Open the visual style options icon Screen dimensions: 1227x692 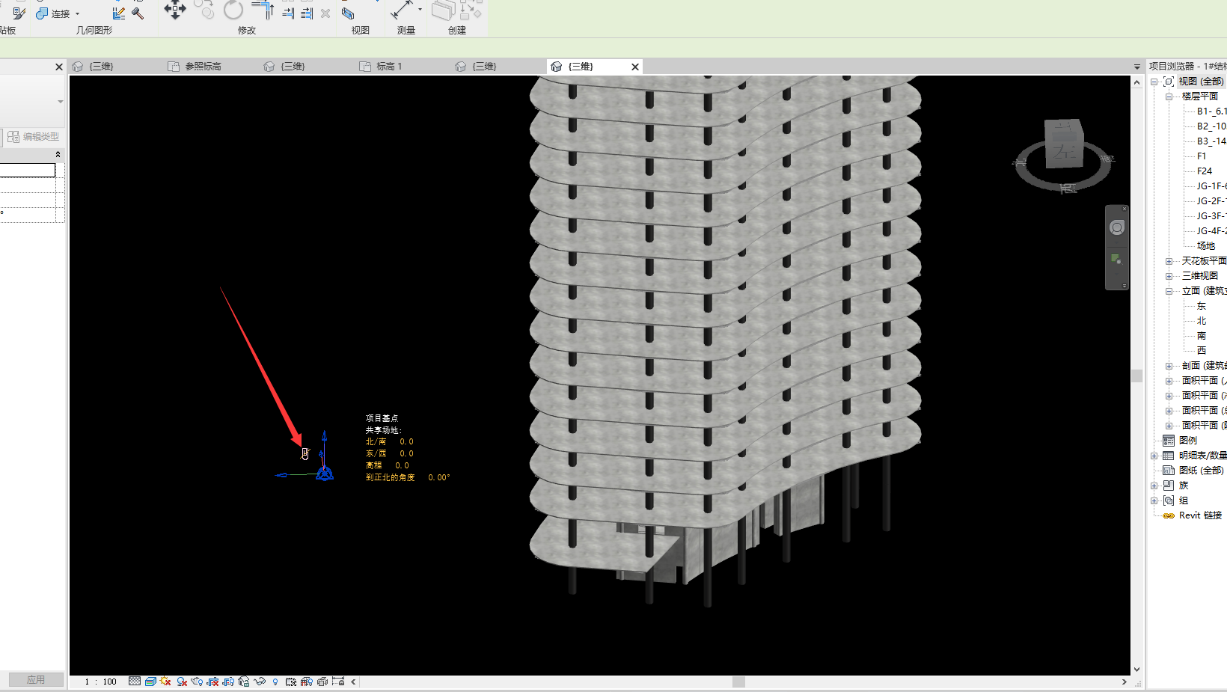point(150,681)
